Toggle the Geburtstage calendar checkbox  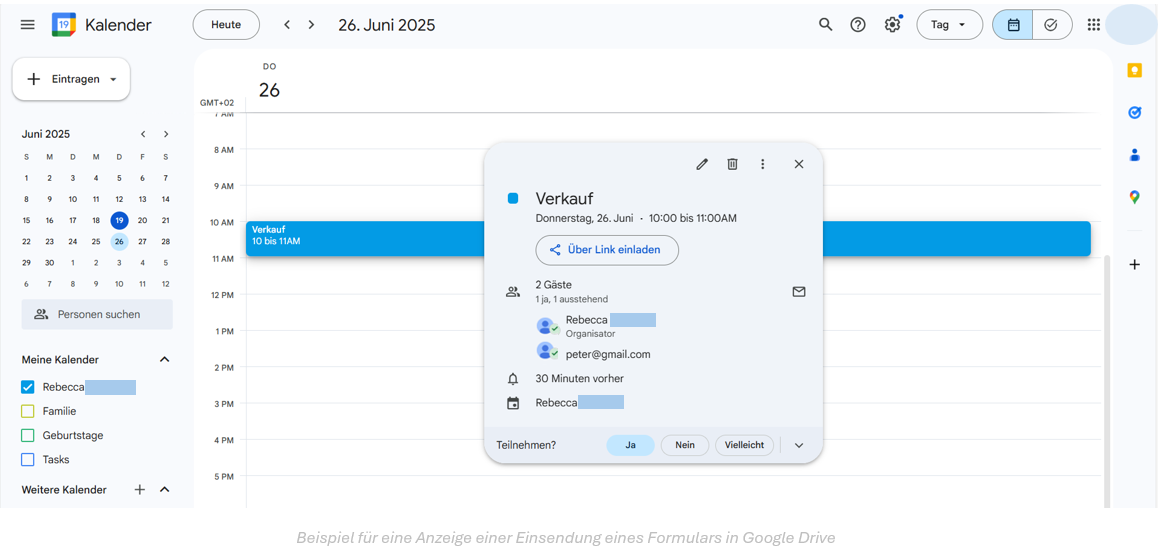28,435
